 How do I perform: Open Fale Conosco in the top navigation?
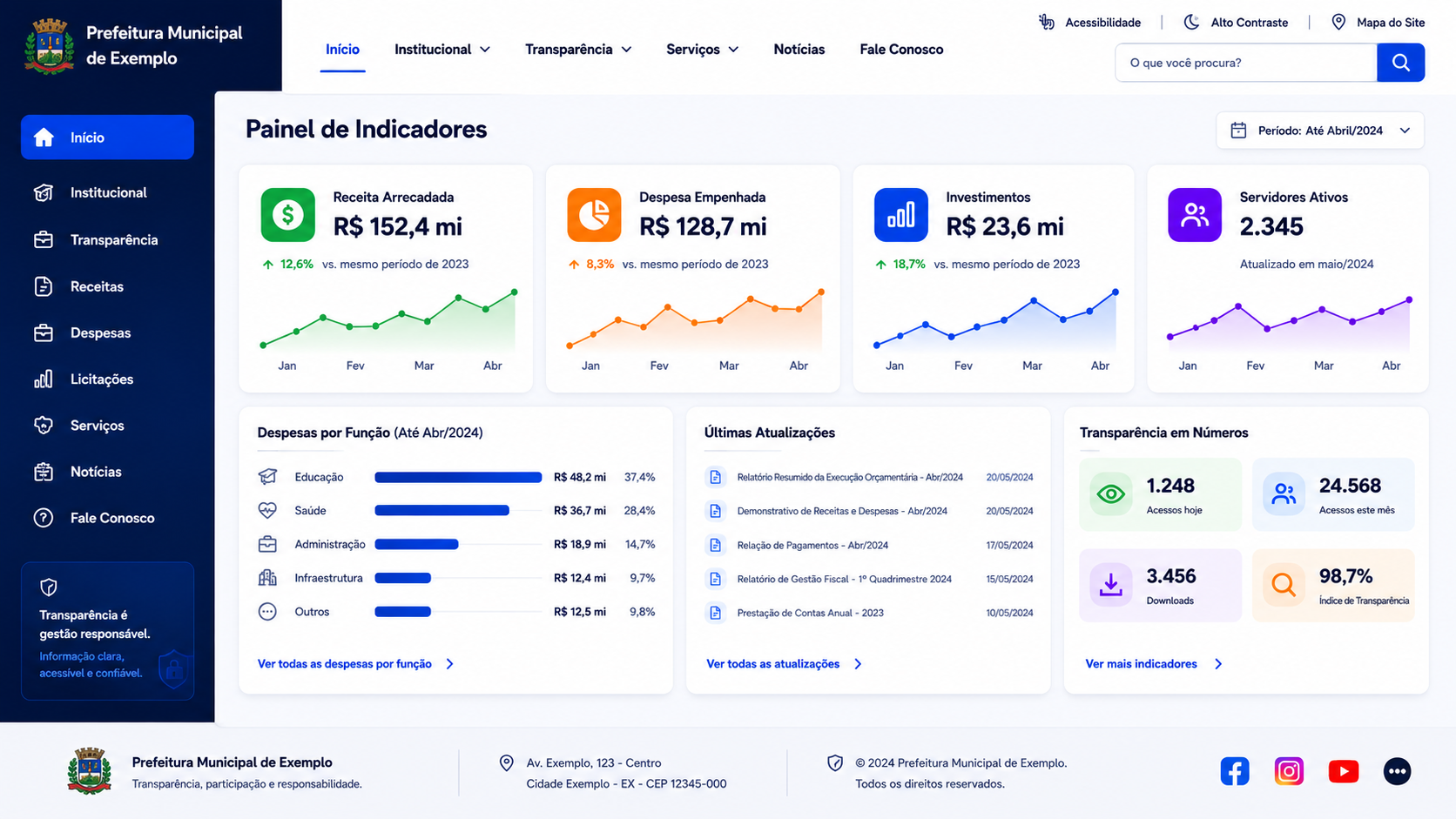901,50
